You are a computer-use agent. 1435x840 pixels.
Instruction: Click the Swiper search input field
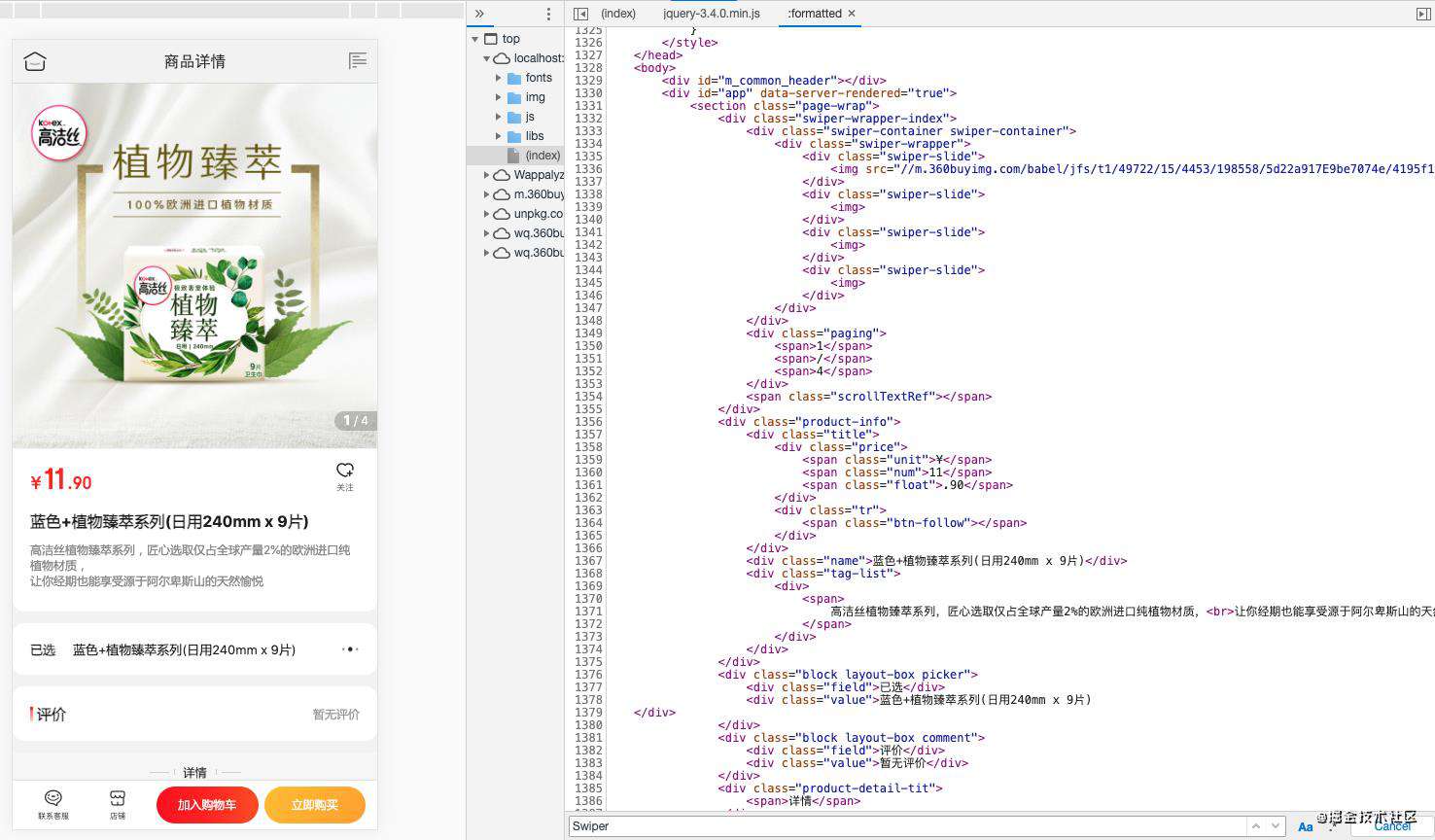[906, 826]
